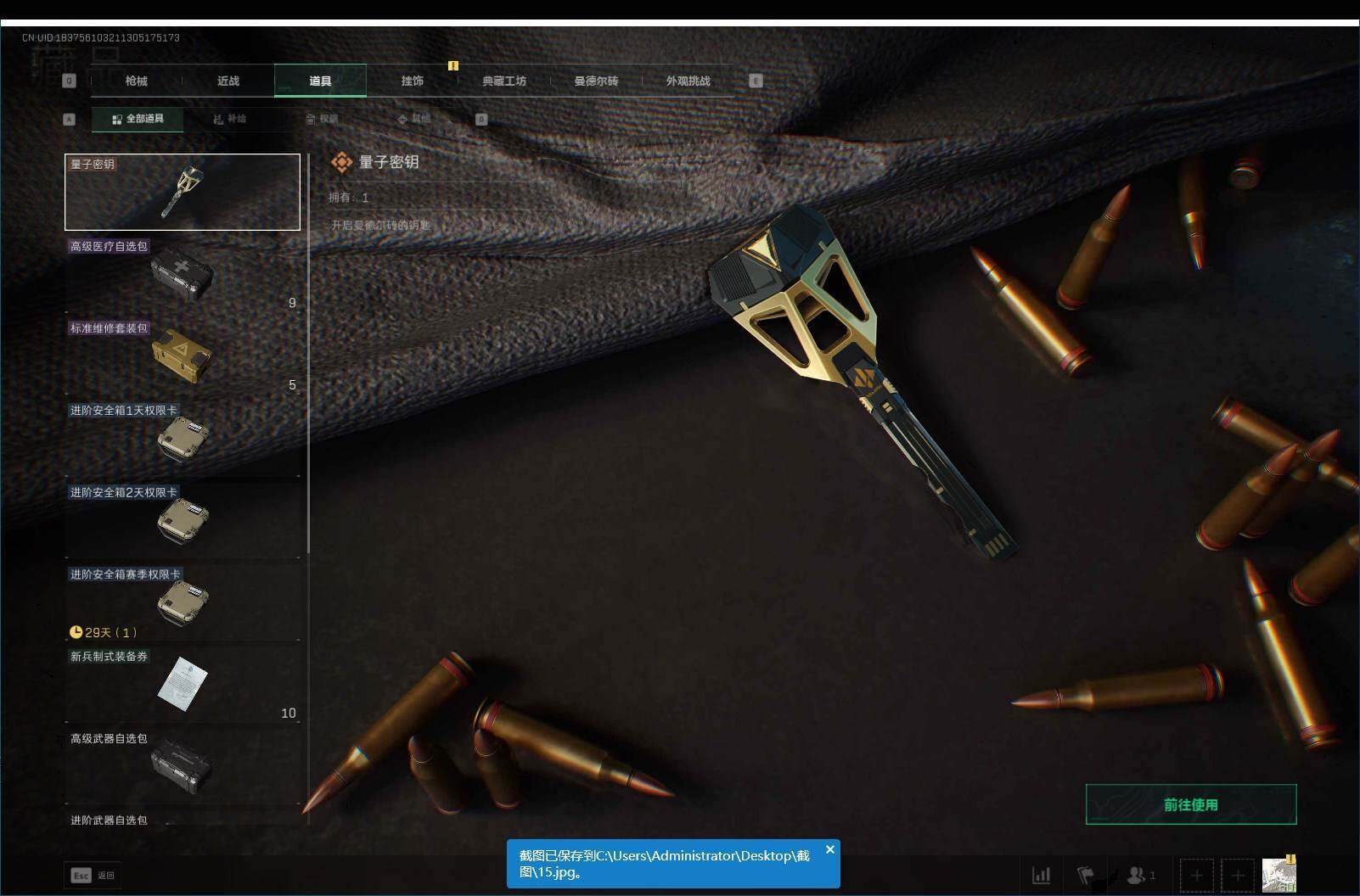Screen dimensions: 1360x896
Task: Switch to the 挂饰 tab
Action: tap(412, 81)
